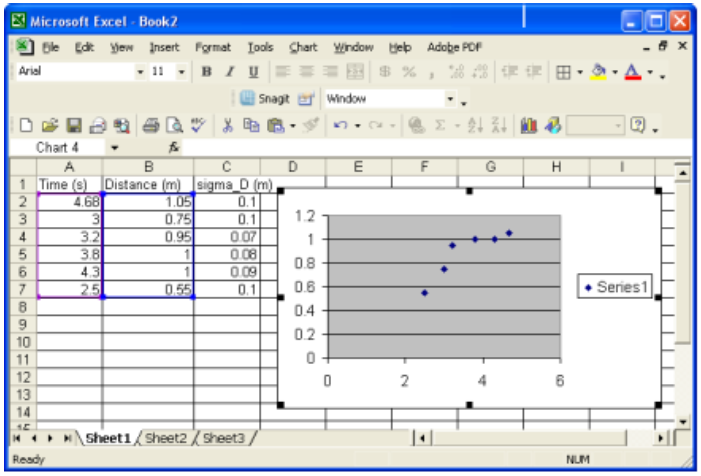This screenshot has height=476, width=701.
Task: Click the New workbook icon
Action: click(27, 125)
